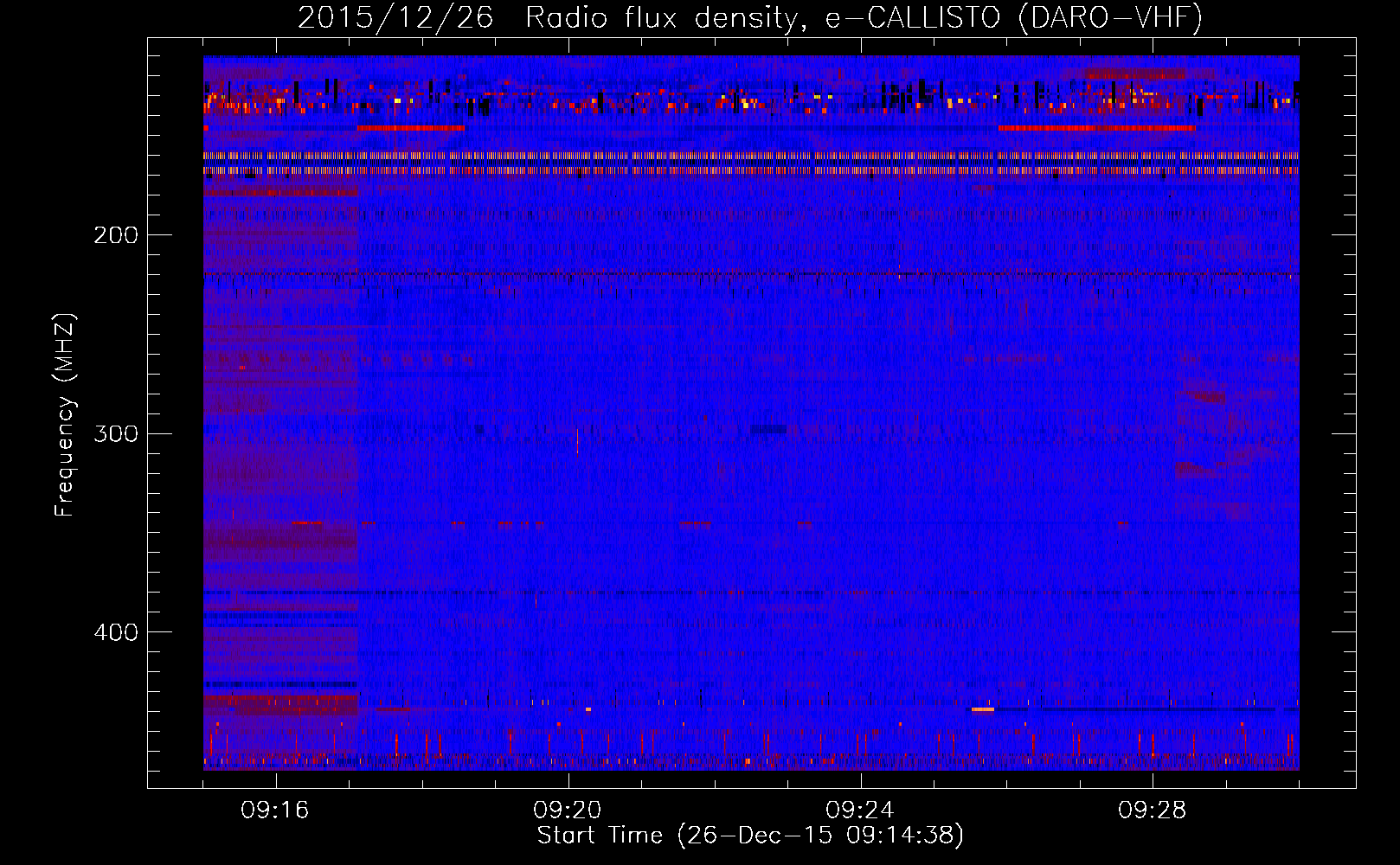1400x865 pixels.
Task: Click the 200 frequency tick label
Action: [x=116, y=235]
